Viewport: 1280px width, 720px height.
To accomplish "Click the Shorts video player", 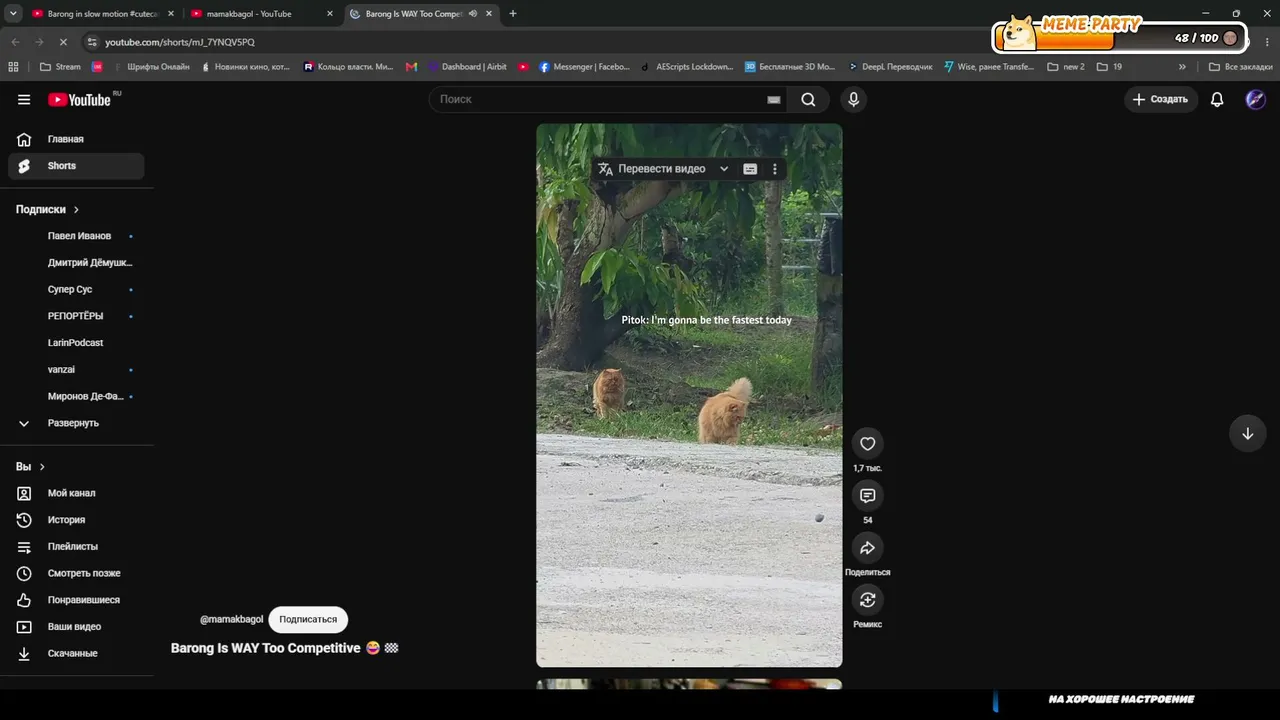I will [x=689, y=395].
